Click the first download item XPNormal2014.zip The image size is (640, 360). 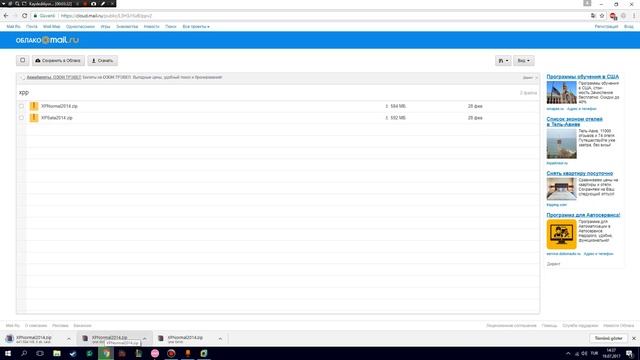pos(34,339)
